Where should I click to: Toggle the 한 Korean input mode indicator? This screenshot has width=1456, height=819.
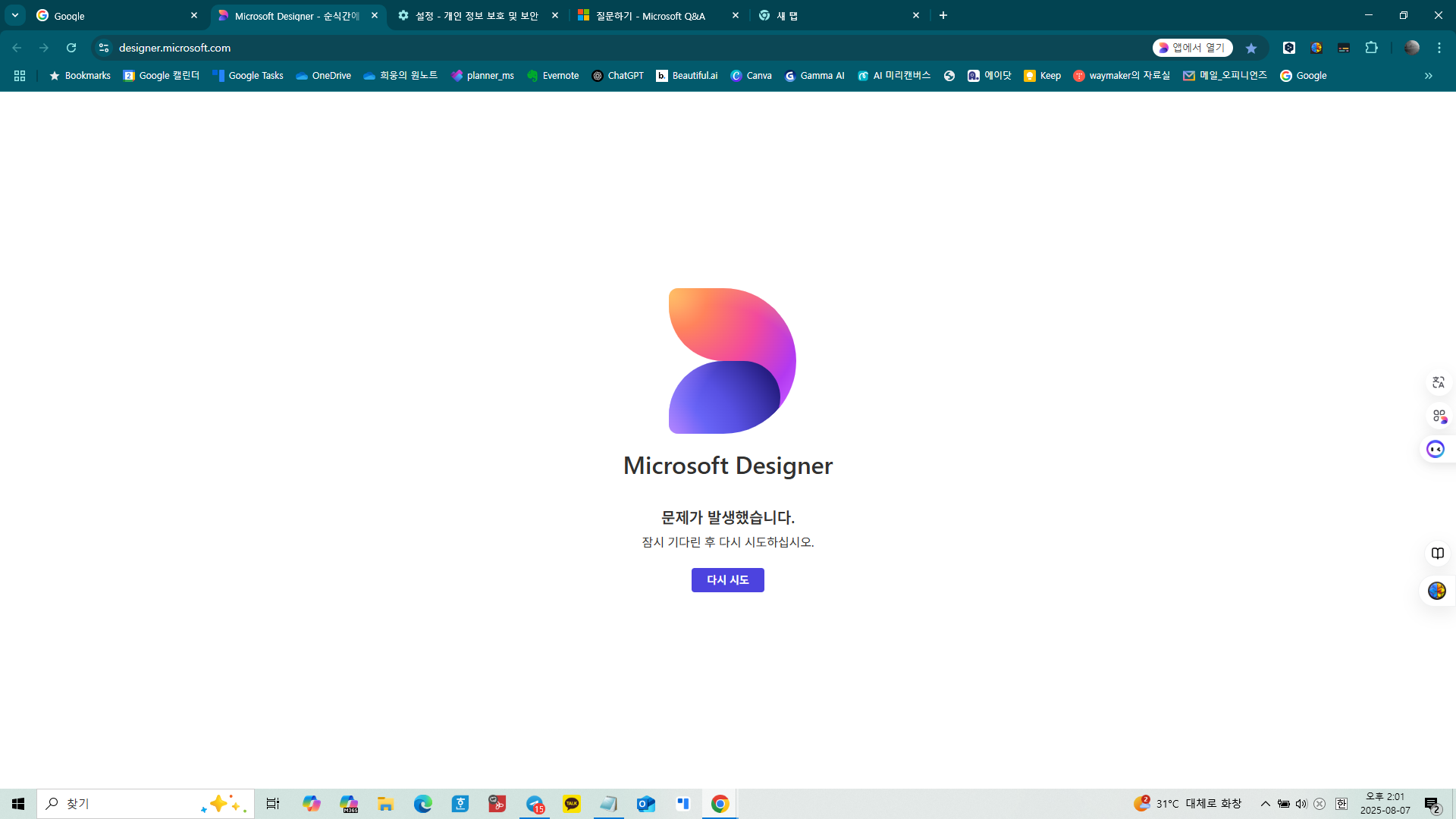point(1341,804)
